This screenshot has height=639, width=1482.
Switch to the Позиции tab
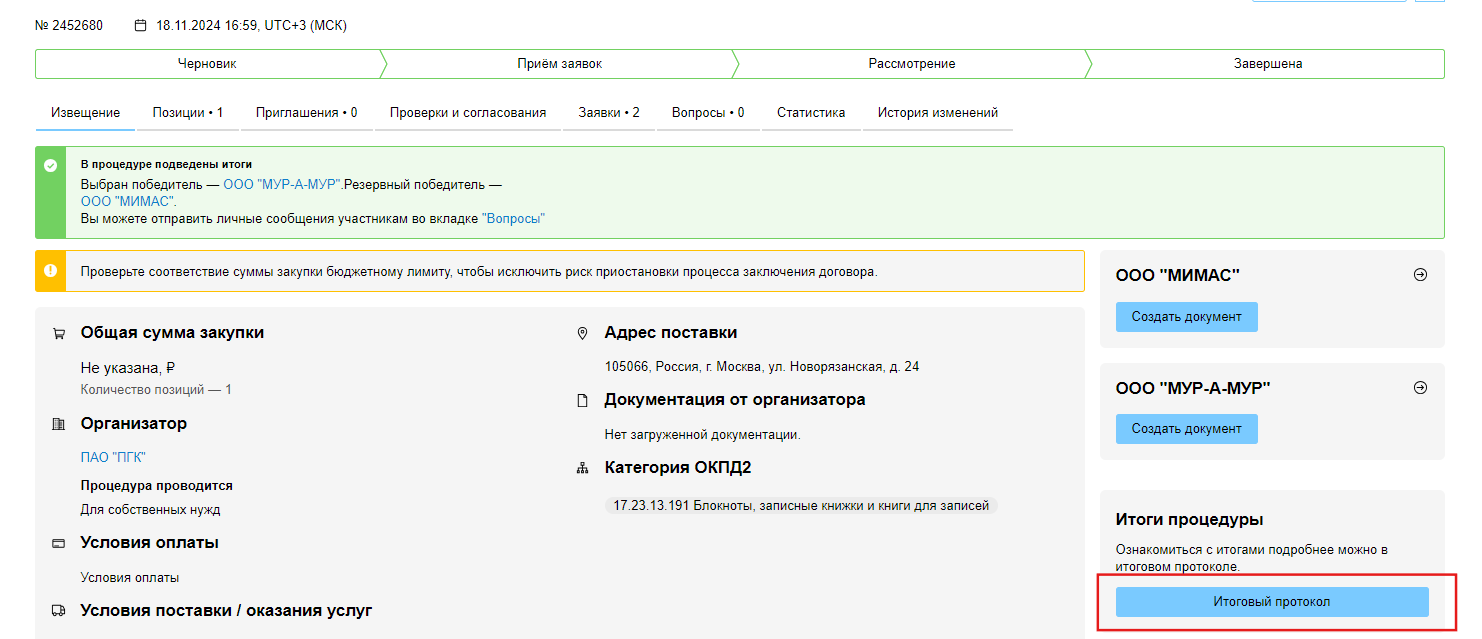pos(187,113)
